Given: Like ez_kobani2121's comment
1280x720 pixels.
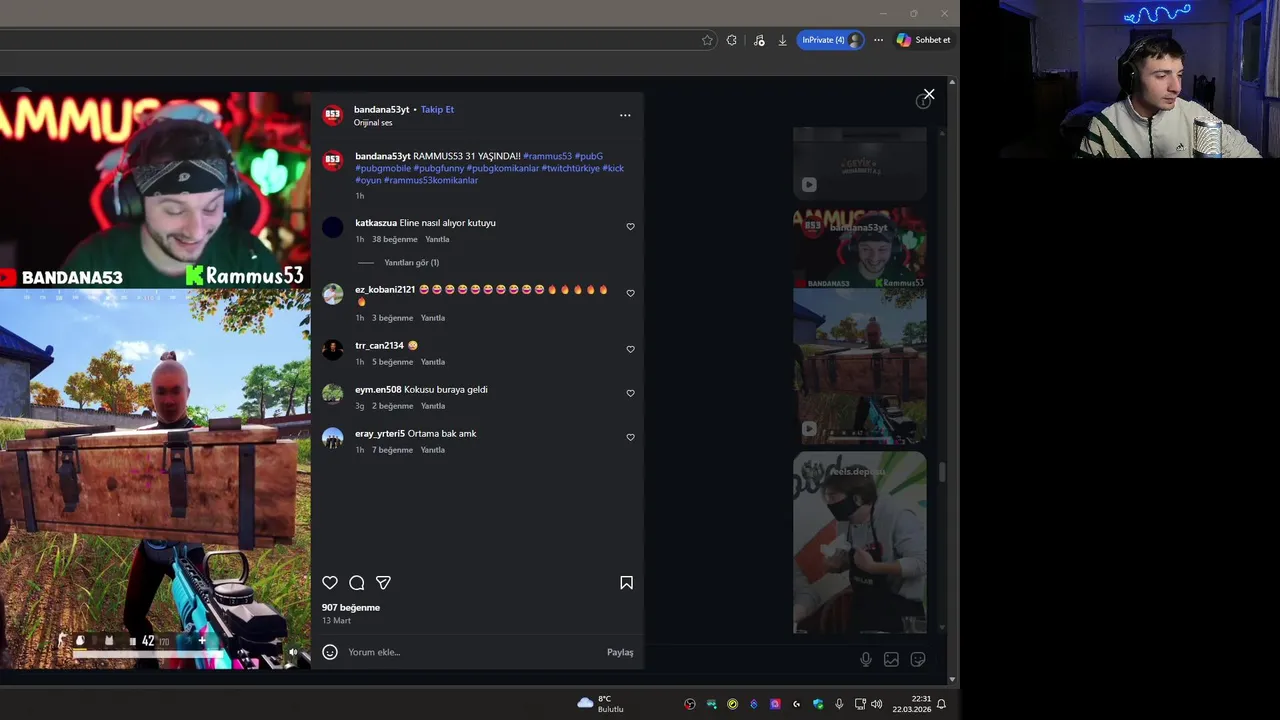Looking at the screenshot, I should pyautogui.click(x=630, y=293).
